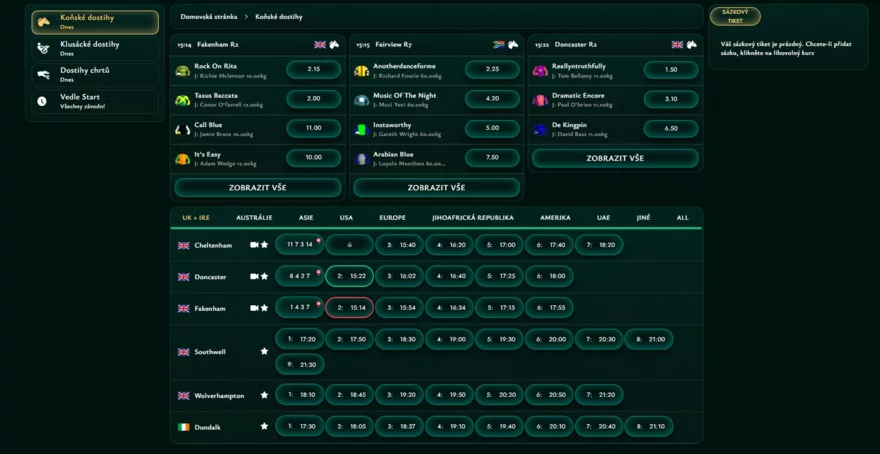Screen dimensions: 880x454
Task: Expand Fairview R7 with Zobrazit vše
Action: [x=436, y=187]
